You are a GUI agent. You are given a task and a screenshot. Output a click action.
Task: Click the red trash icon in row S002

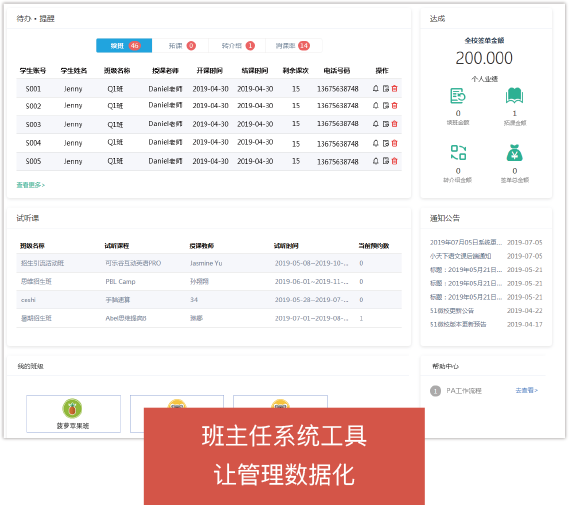tap(394, 105)
